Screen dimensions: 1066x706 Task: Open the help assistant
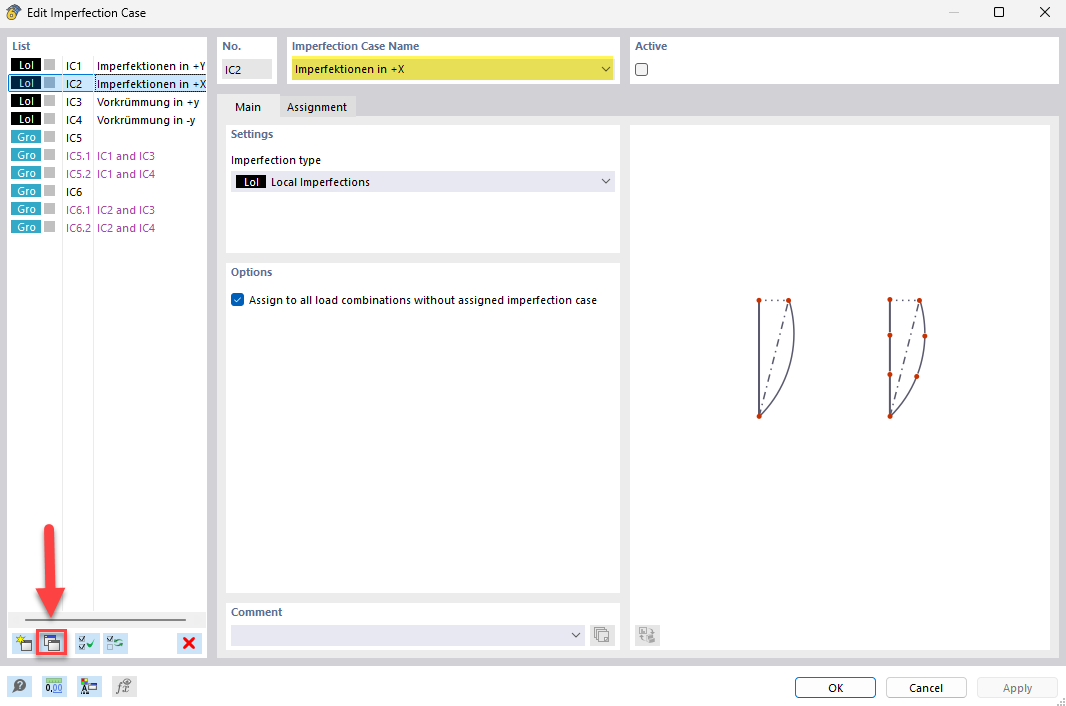(20, 686)
